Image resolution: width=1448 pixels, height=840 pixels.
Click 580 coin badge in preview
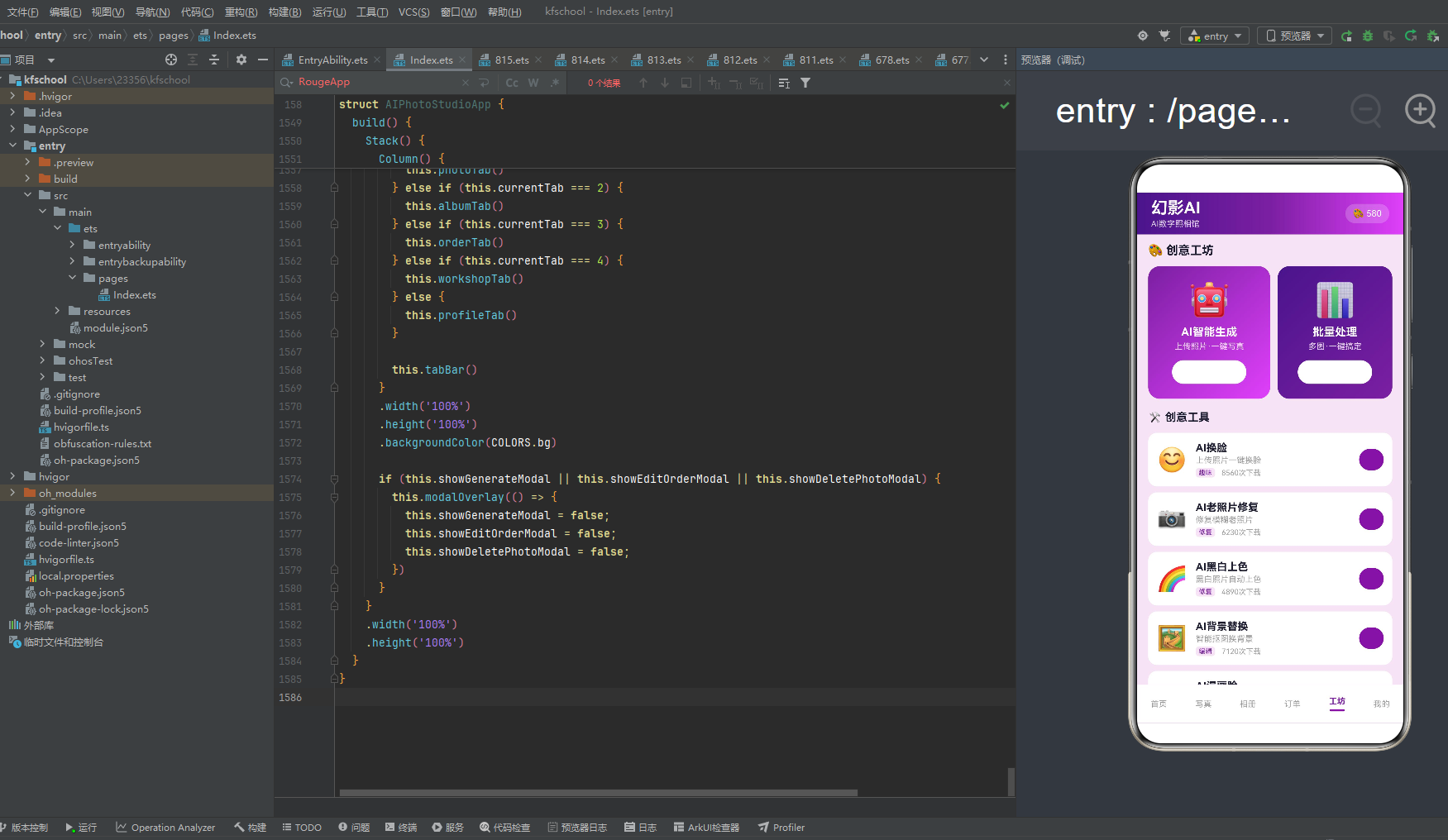[x=1369, y=213]
